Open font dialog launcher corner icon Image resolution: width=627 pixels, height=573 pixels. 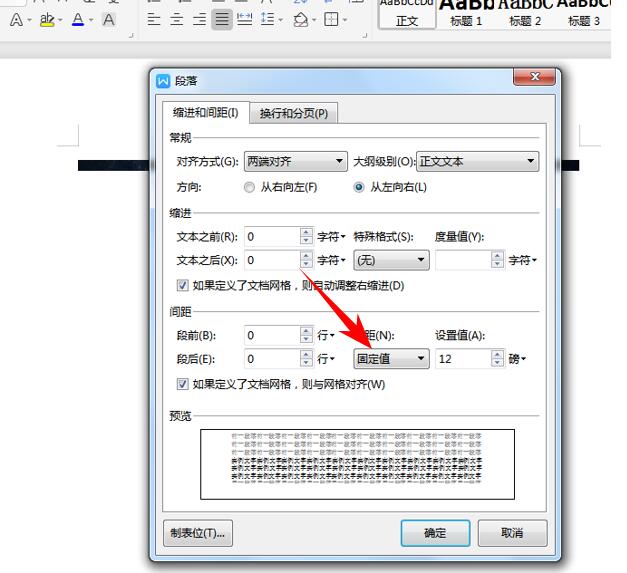click(x=131, y=36)
